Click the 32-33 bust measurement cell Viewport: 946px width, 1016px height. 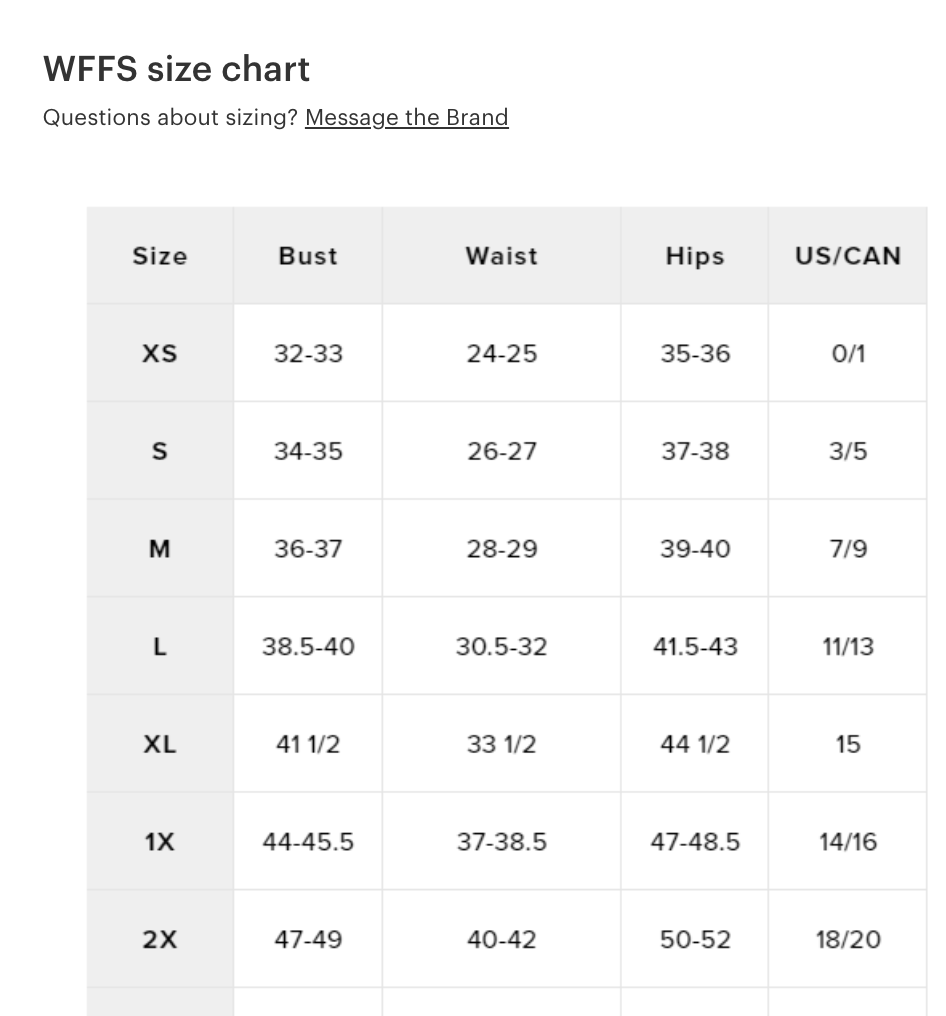point(308,353)
